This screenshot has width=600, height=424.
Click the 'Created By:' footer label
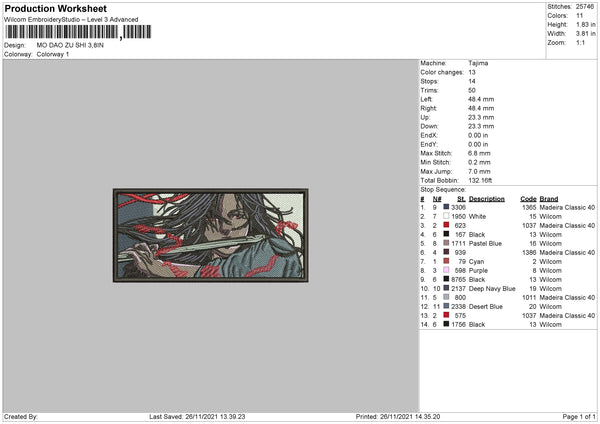[x=21, y=416]
